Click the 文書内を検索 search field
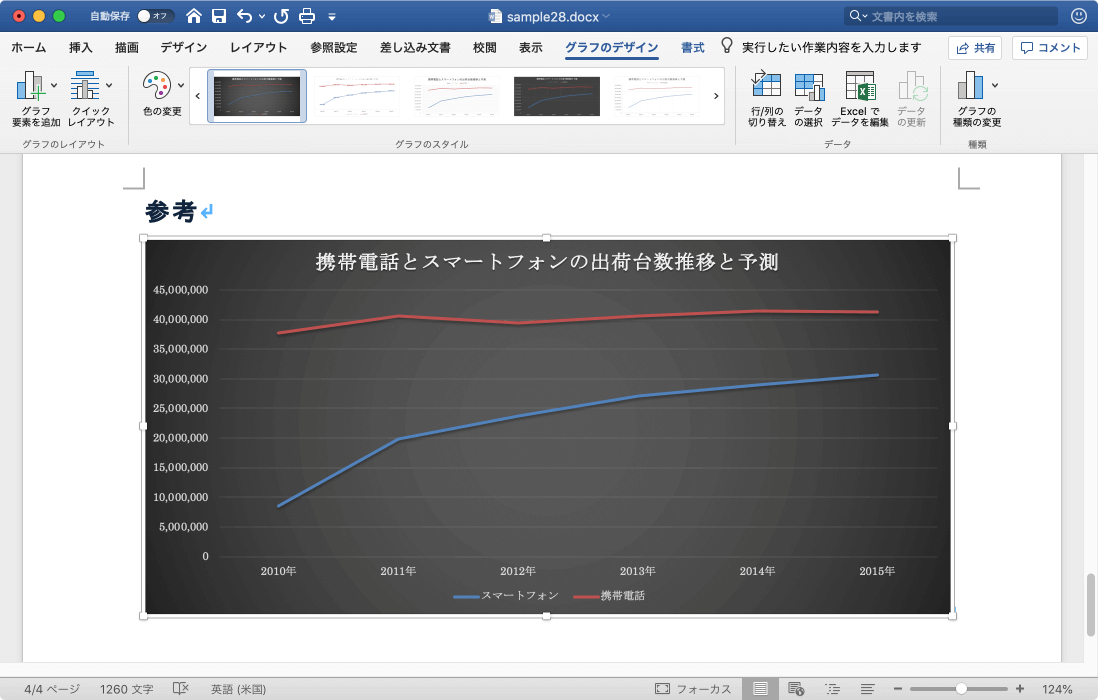This screenshot has width=1098, height=700. 952,16
